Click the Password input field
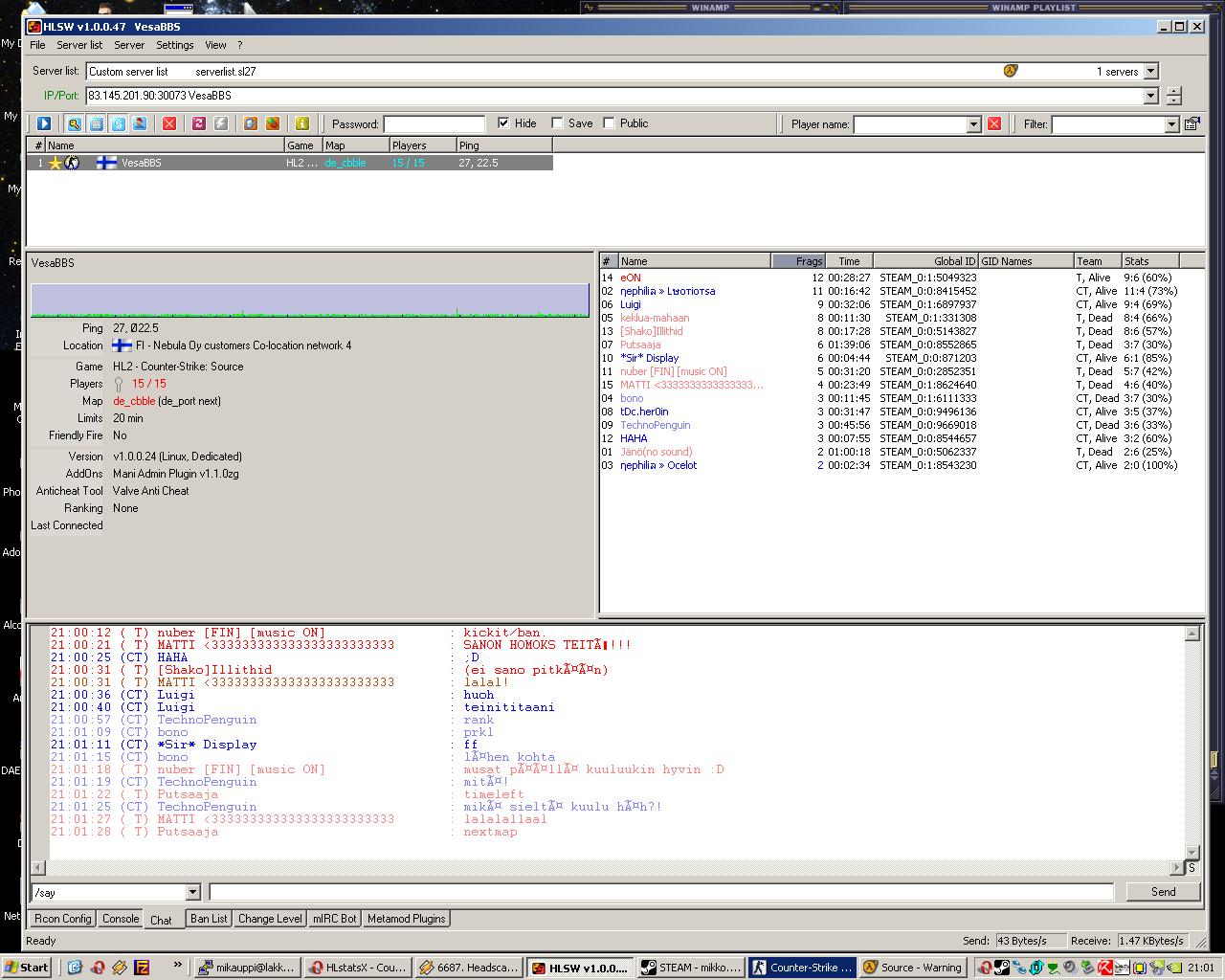 click(434, 124)
